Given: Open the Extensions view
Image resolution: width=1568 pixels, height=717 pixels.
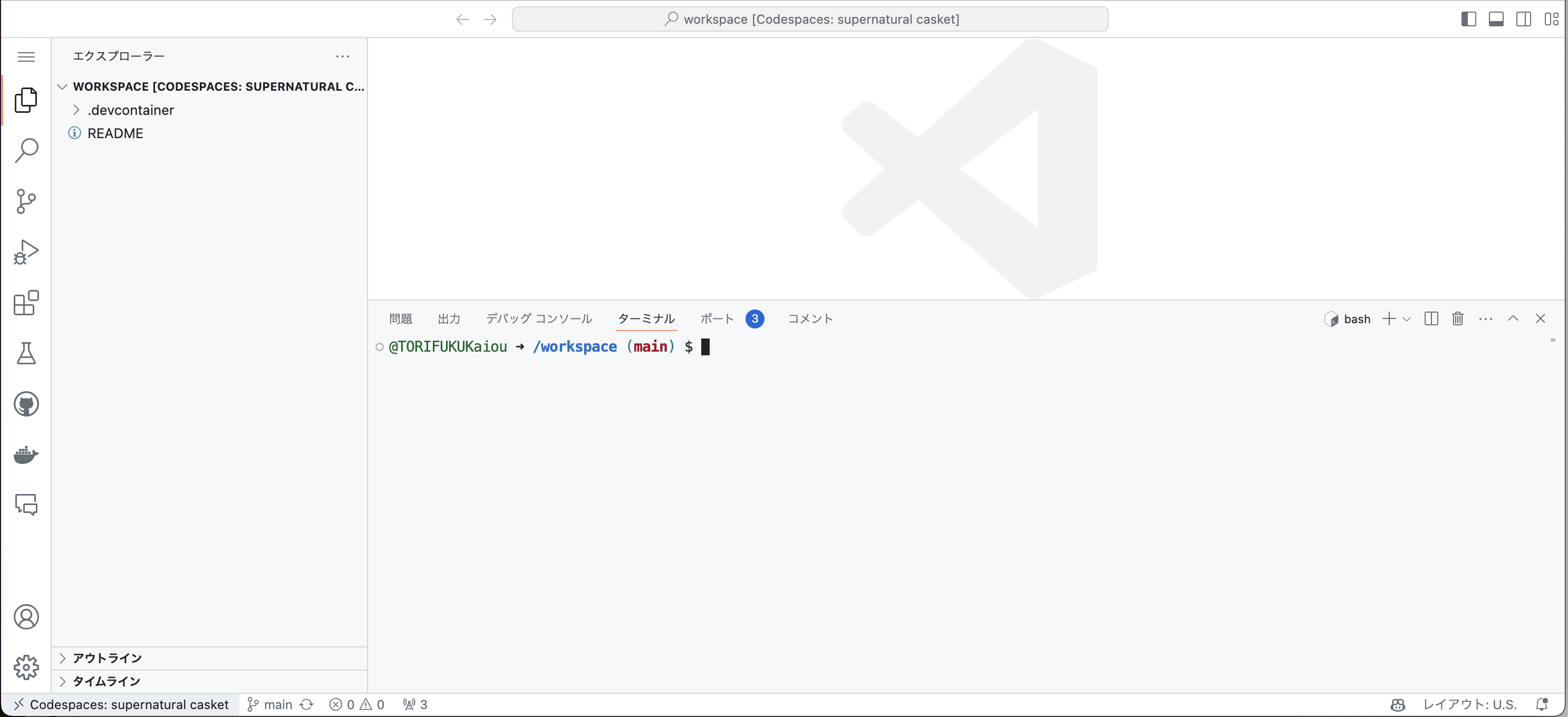Looking at the screenshot, I should pyautogui.click(x=26, y=303).
